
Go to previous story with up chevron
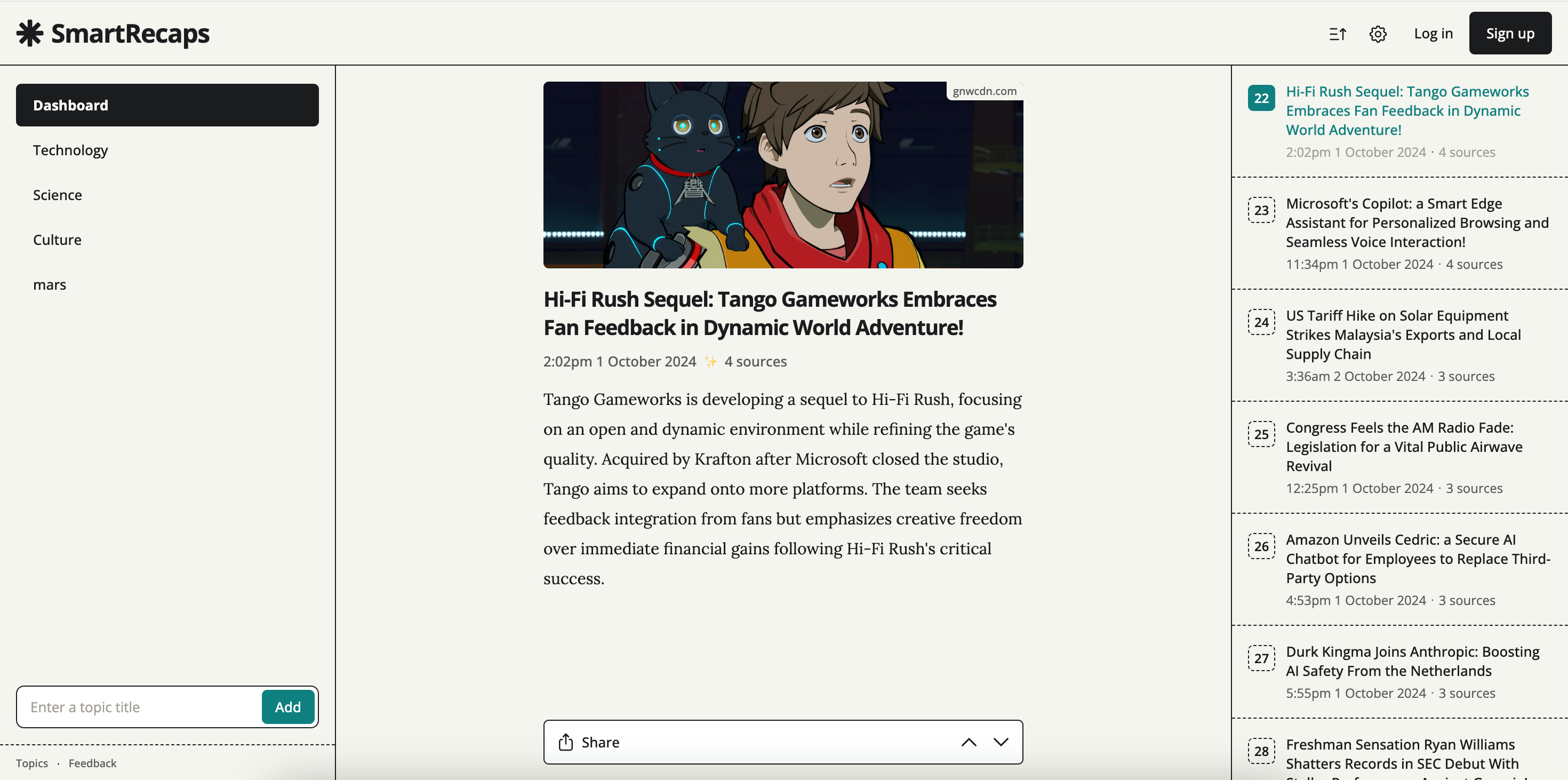(969, 742)
